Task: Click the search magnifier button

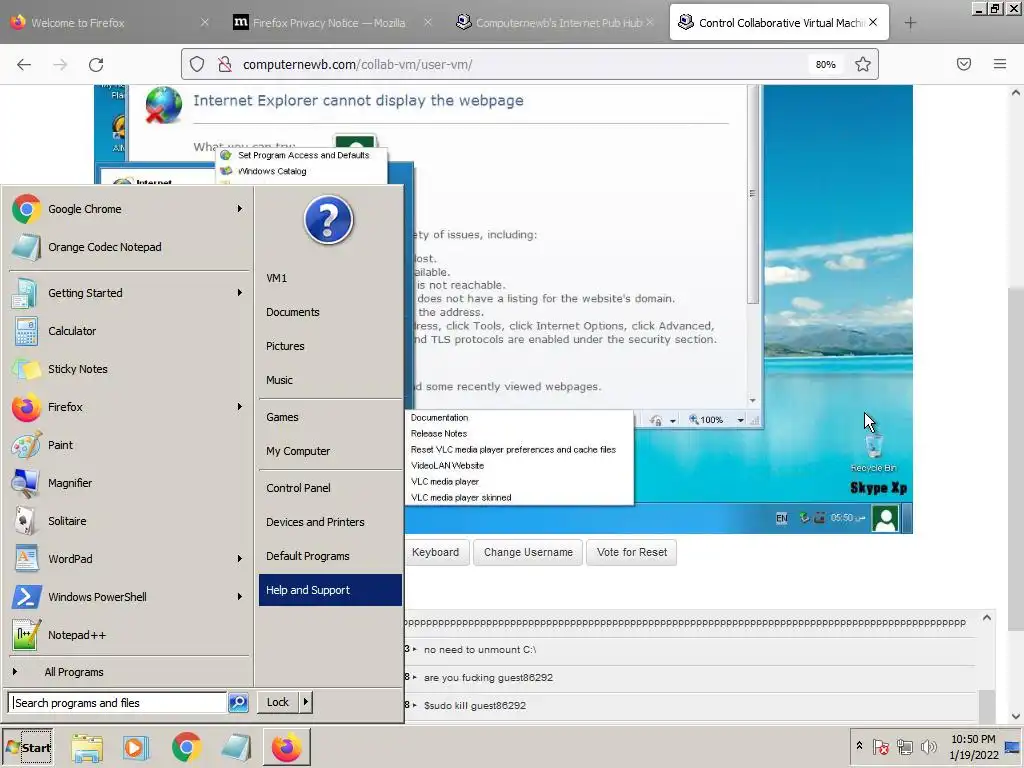Action: (238, 702)
